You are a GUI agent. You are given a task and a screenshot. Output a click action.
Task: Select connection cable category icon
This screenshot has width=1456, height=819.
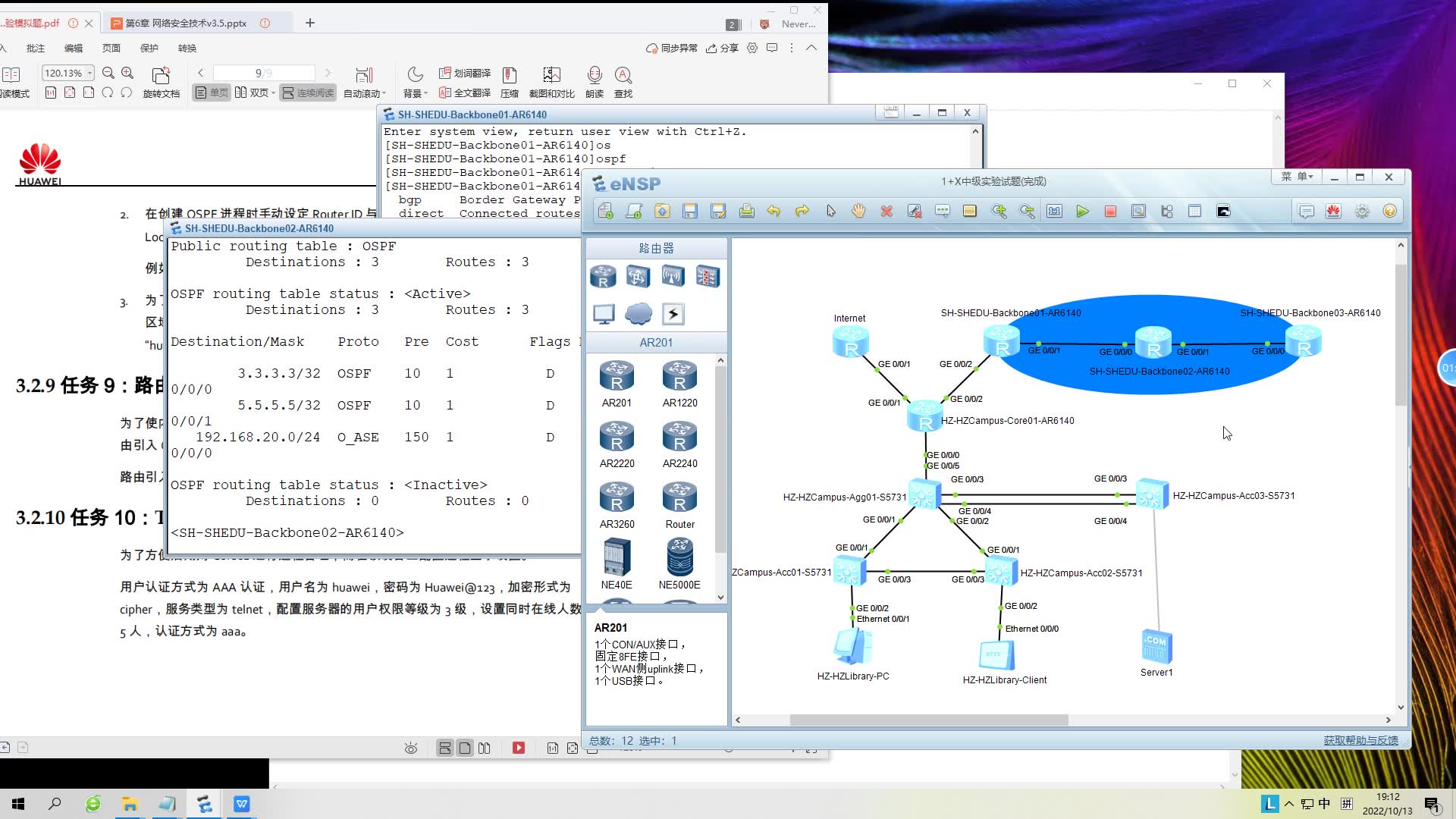[673, 314]
